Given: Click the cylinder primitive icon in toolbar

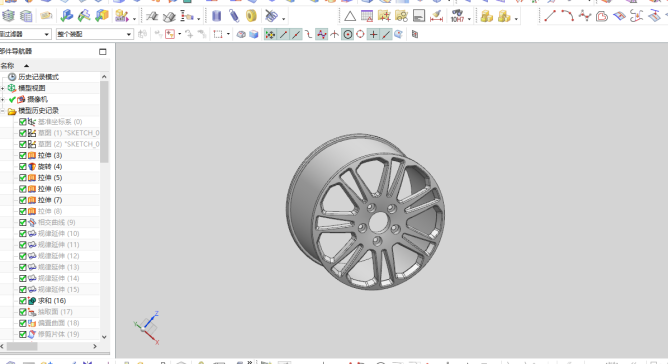Looking at the screenshot, I should tap(216, 16).
